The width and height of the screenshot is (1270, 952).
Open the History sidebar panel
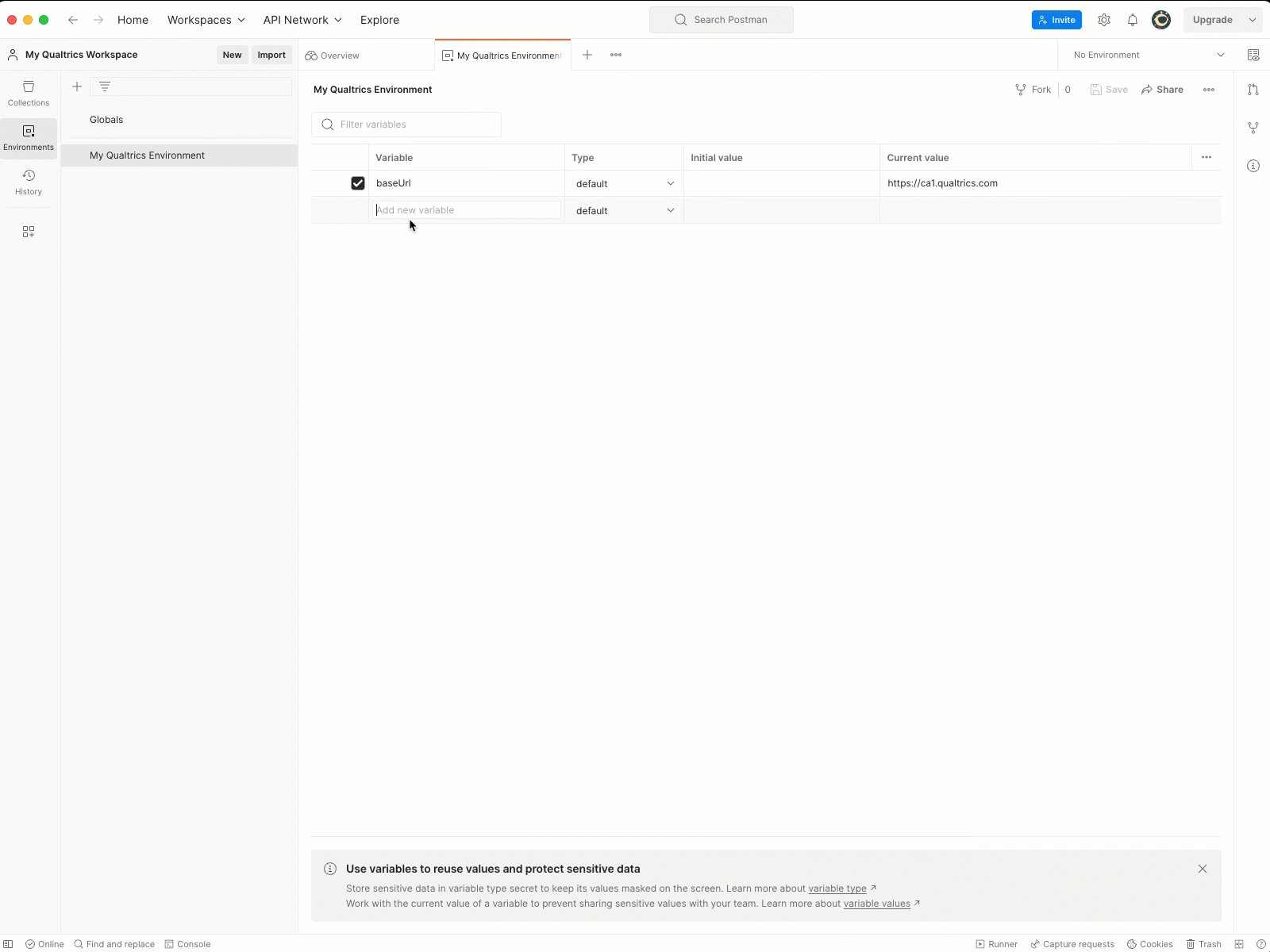(29, 182)
